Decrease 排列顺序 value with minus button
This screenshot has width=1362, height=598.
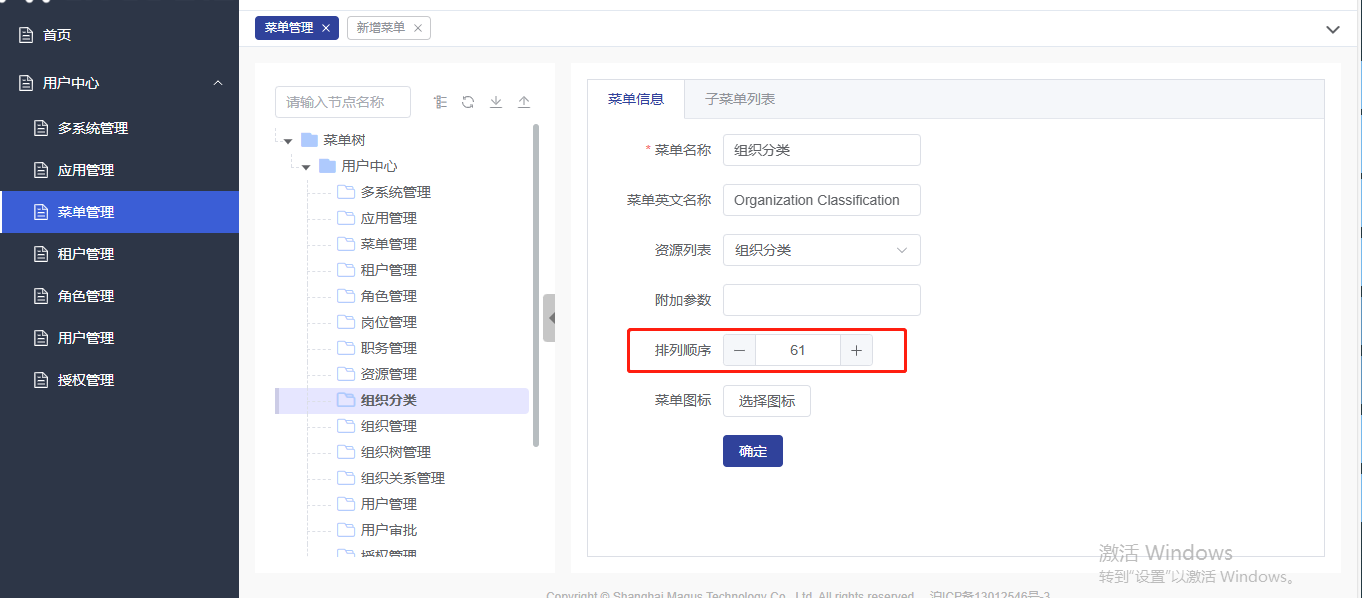click(739, 350)
